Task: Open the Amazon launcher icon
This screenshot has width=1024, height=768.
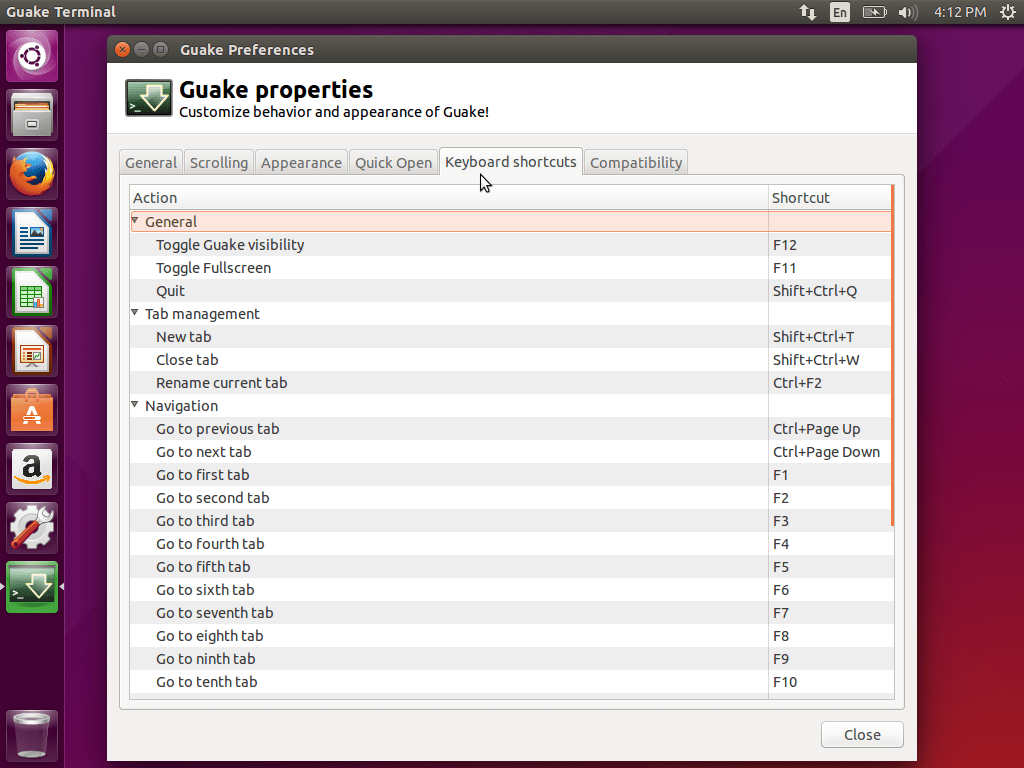Action: coord(31,469)
